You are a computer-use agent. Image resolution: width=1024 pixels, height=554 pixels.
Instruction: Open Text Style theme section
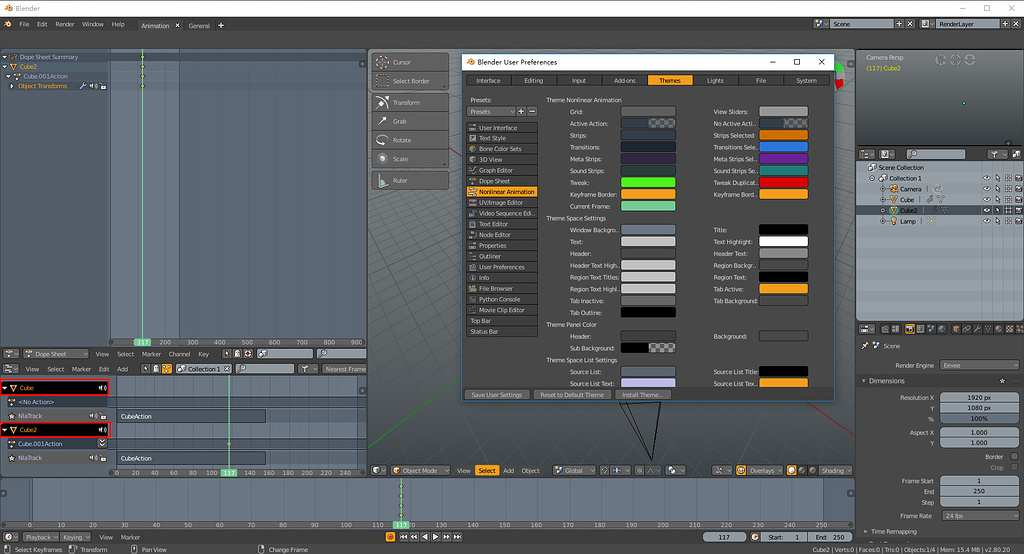[x=502, y=138]
